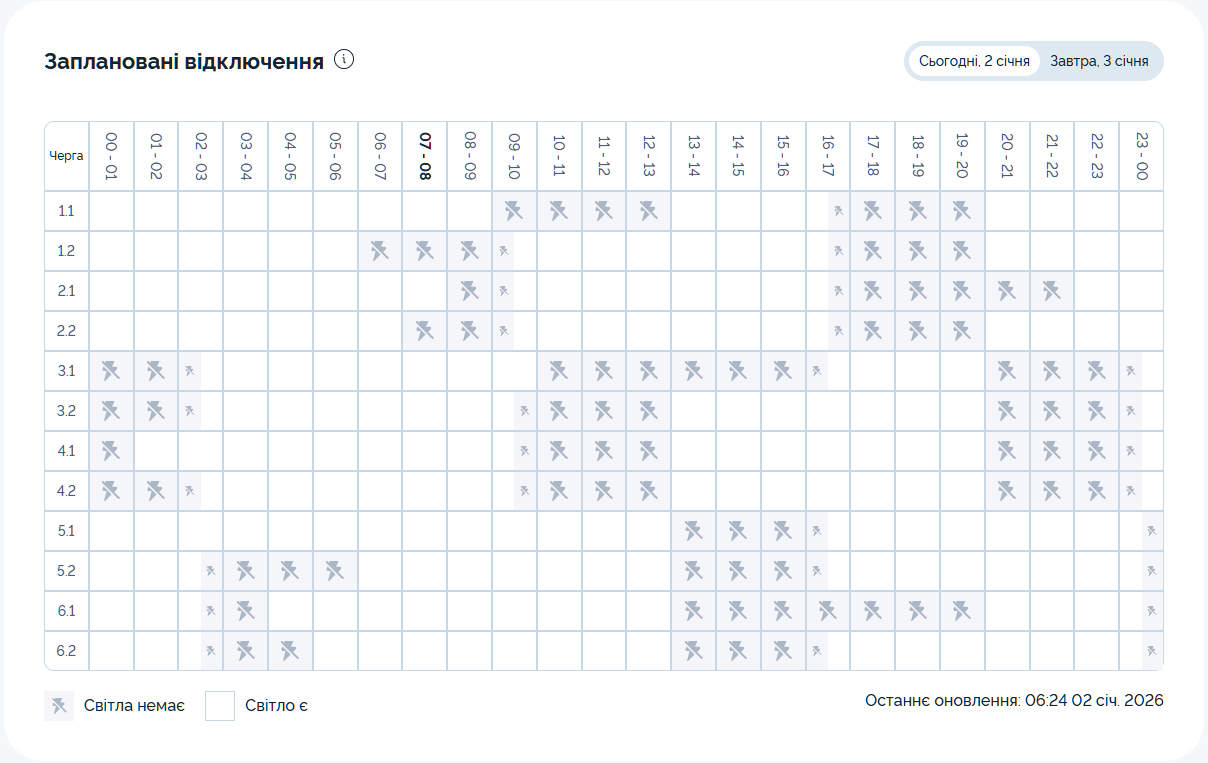Click outage icon for queue 6.1 at 19-20
This screenshot has height=763, width=1208.
962,611
